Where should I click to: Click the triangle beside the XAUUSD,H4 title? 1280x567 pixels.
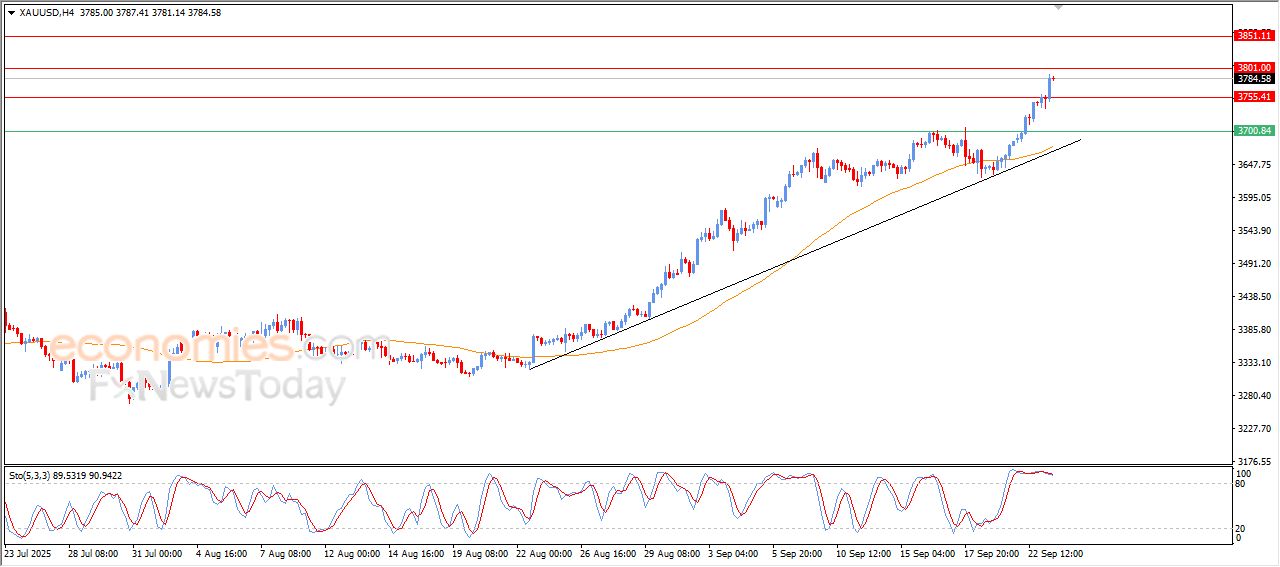11,13
